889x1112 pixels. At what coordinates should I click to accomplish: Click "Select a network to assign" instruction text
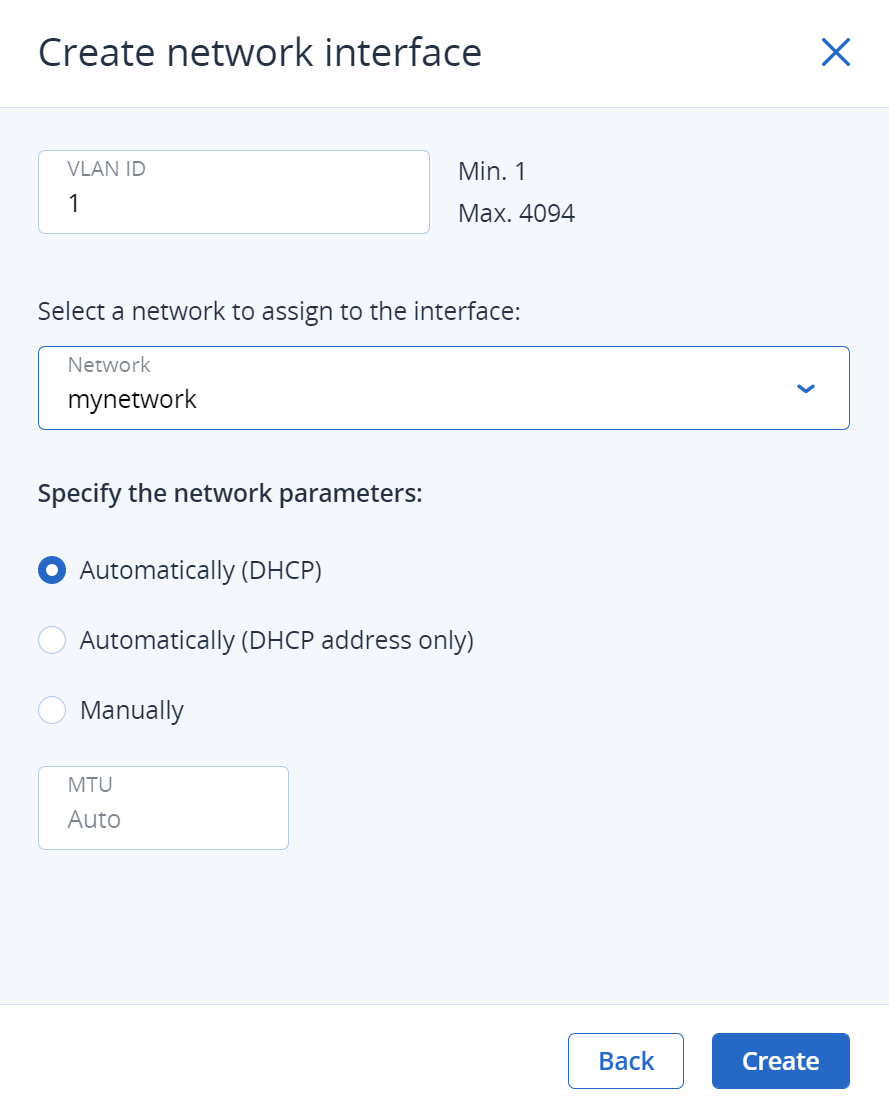[279, 311]
